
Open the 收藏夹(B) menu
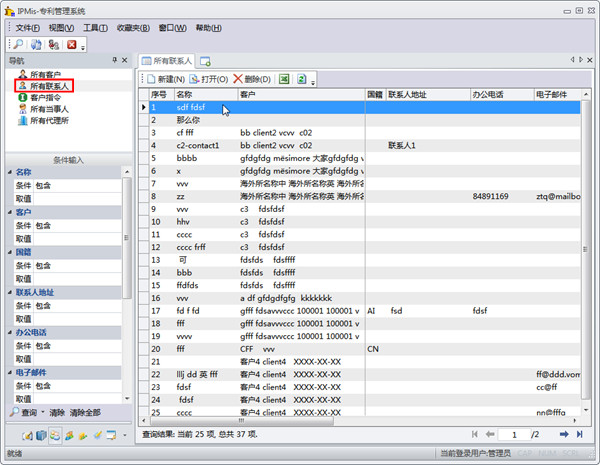coord(133,28)
